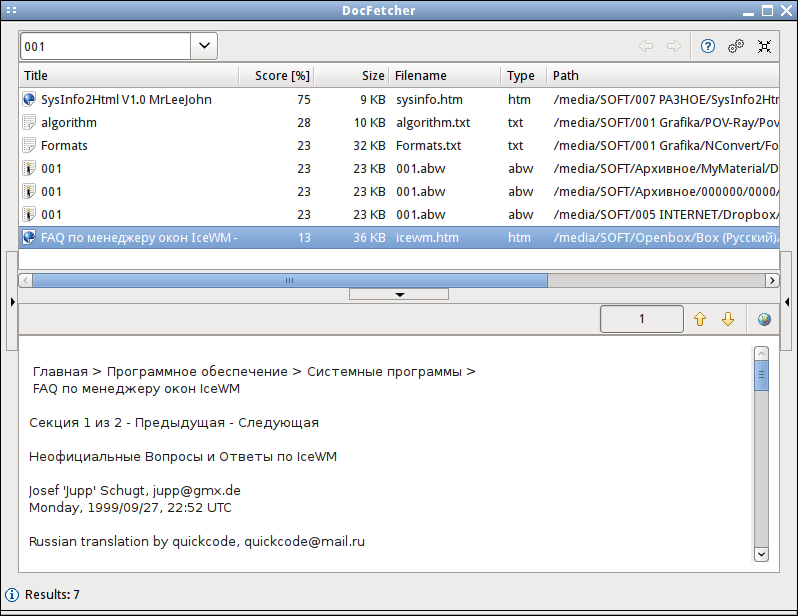Click the 001 Grafika/NConvert path cell
The width and height of the screenshot is (798, 616).
(666, 146)
